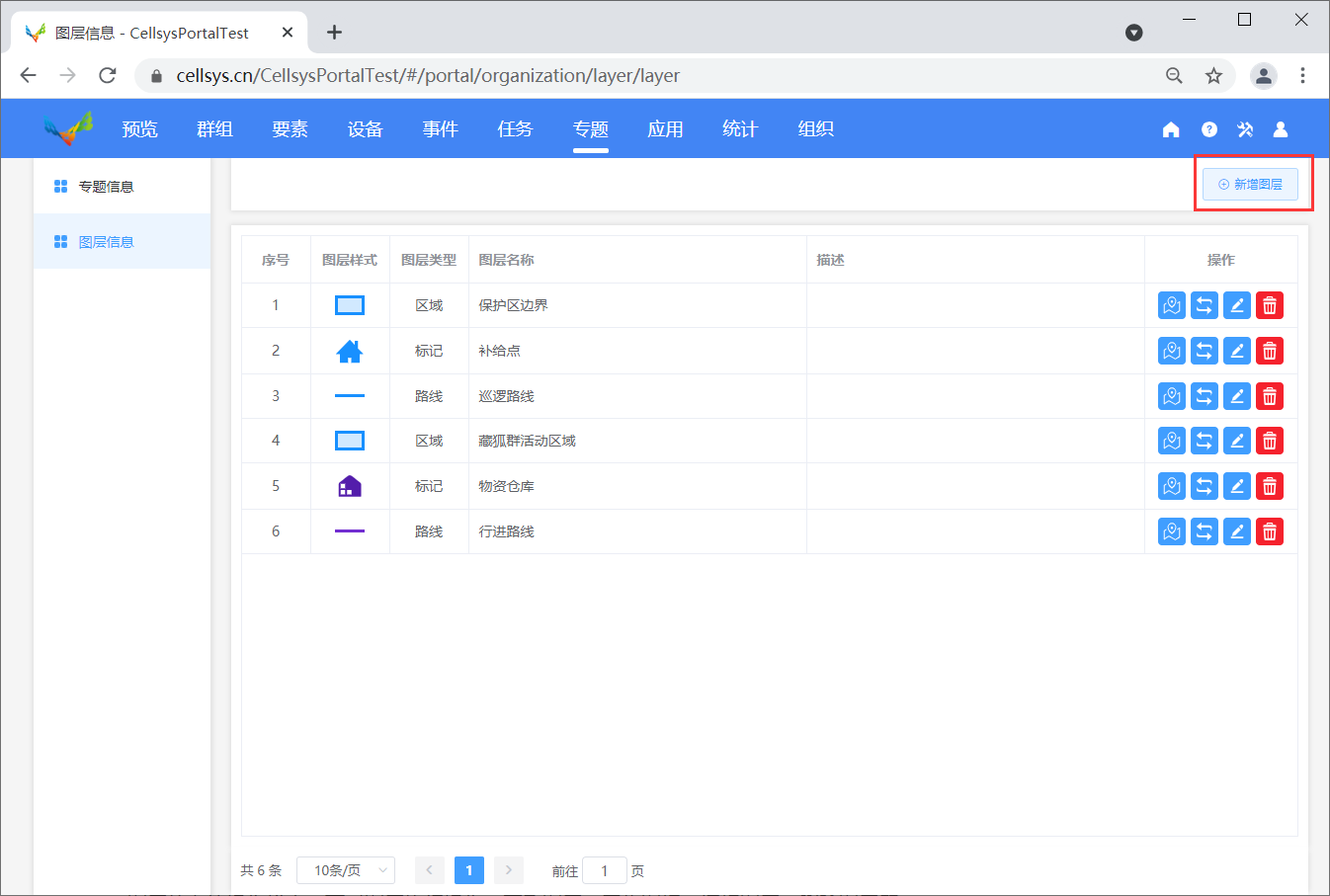Delete the 藏狐群活动区域 layer
The width and height of the screenshot is (1330, 896).
click(1270, 441)
